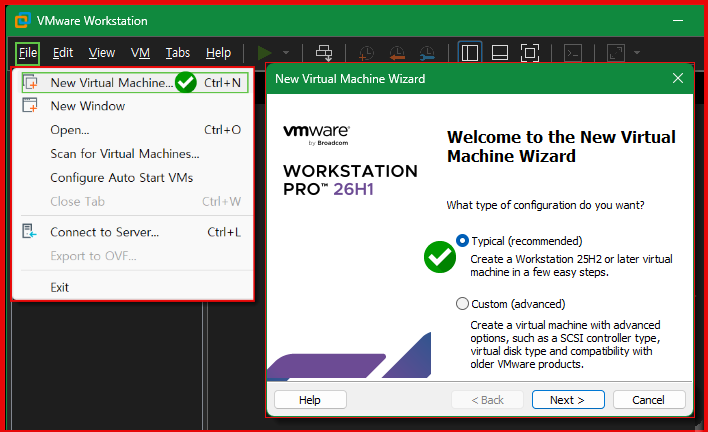Open the Snapshot Manager wrench icon
Screen dimensions: 708x432
coord(427,53)
